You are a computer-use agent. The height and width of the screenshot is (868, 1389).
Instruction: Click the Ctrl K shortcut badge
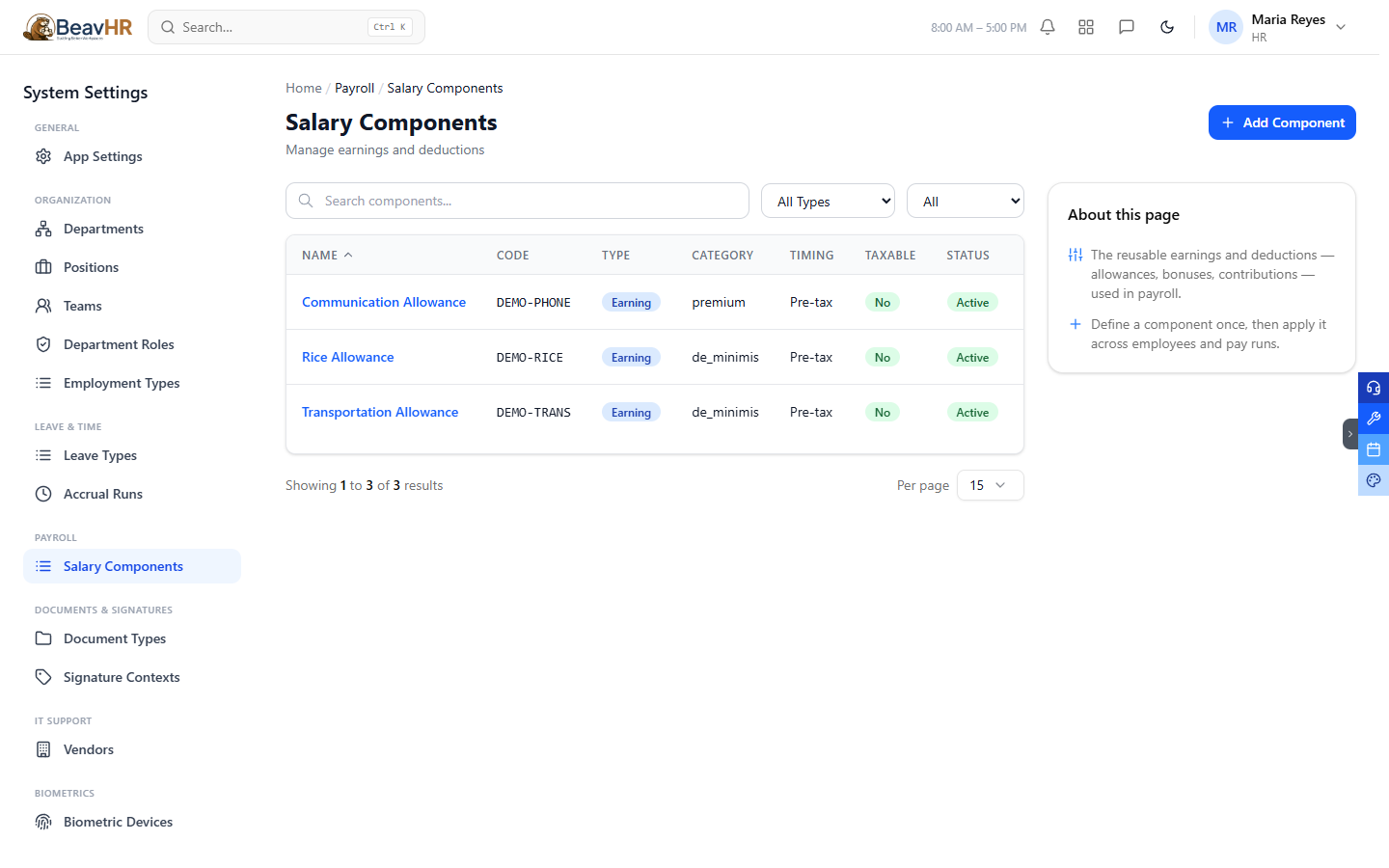(390, 27)
